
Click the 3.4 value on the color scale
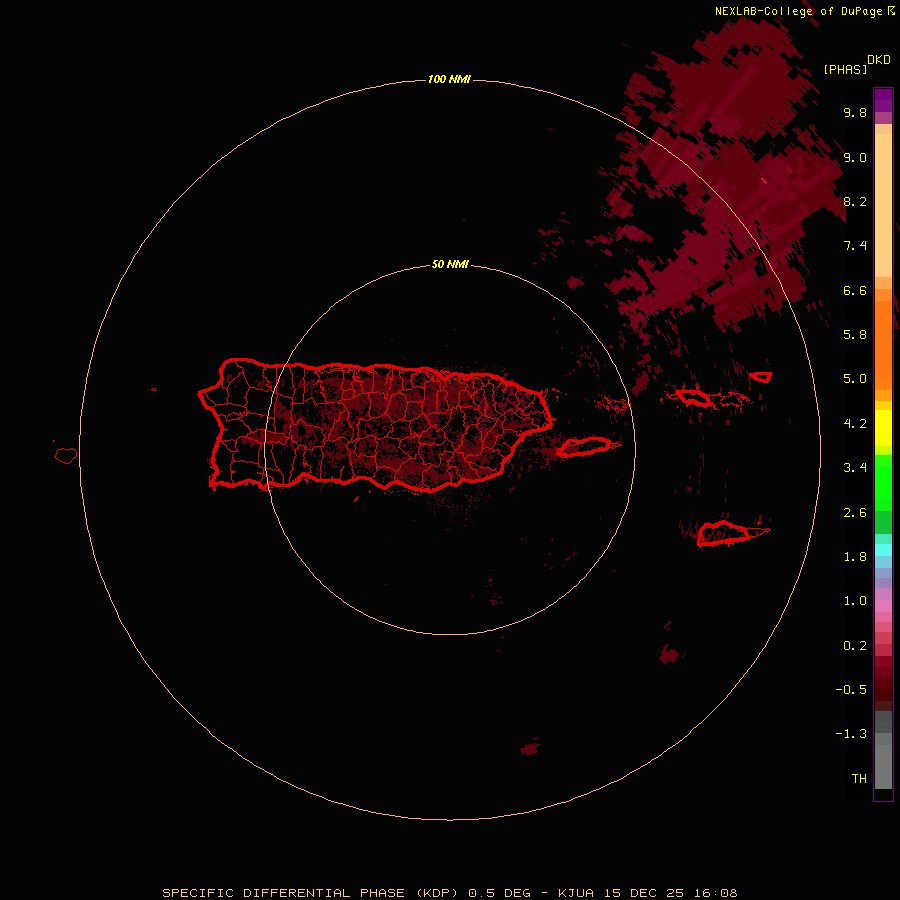(855, 468)
